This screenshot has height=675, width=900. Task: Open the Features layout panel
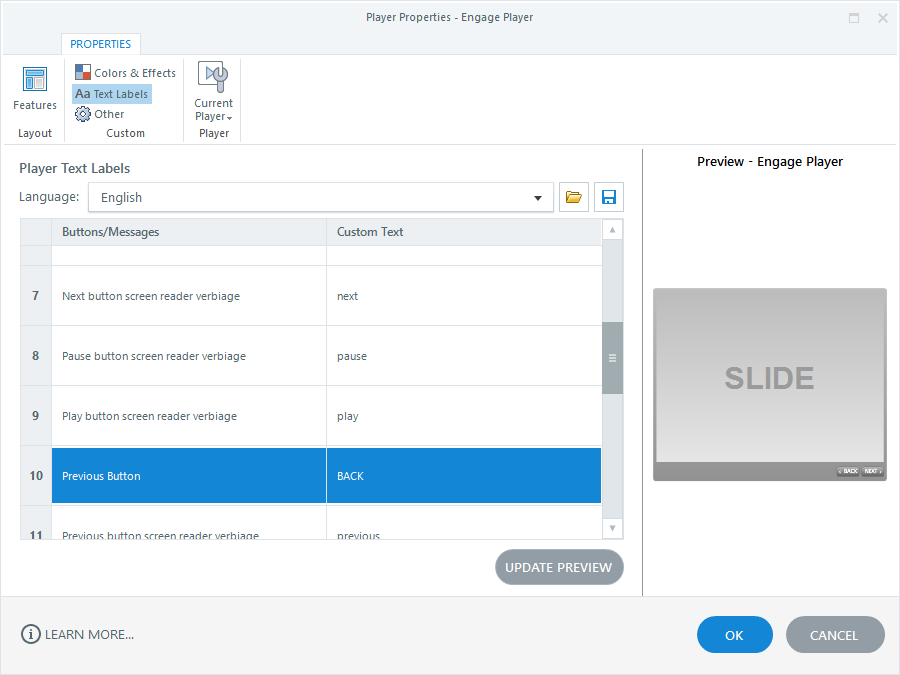click(x=35, y=89)
